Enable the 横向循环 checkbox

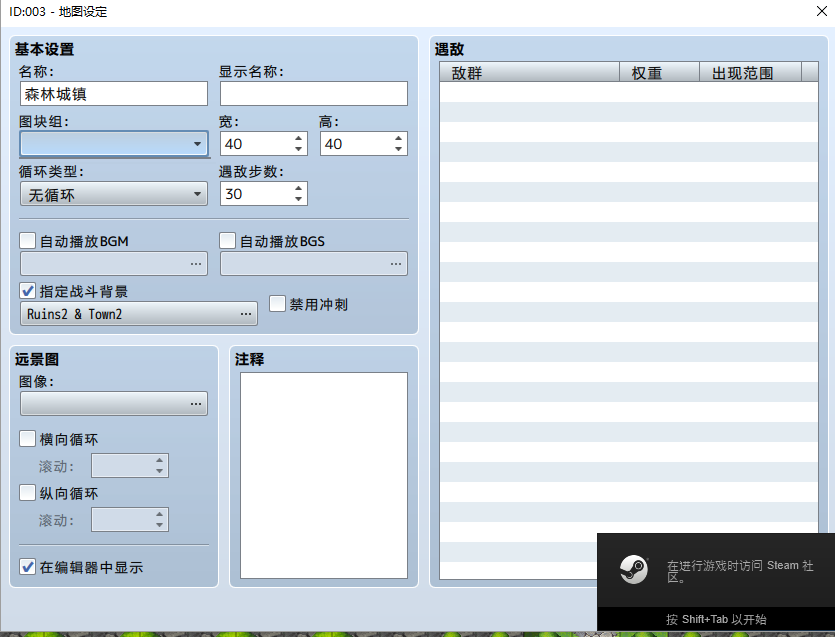click(28, 439)
